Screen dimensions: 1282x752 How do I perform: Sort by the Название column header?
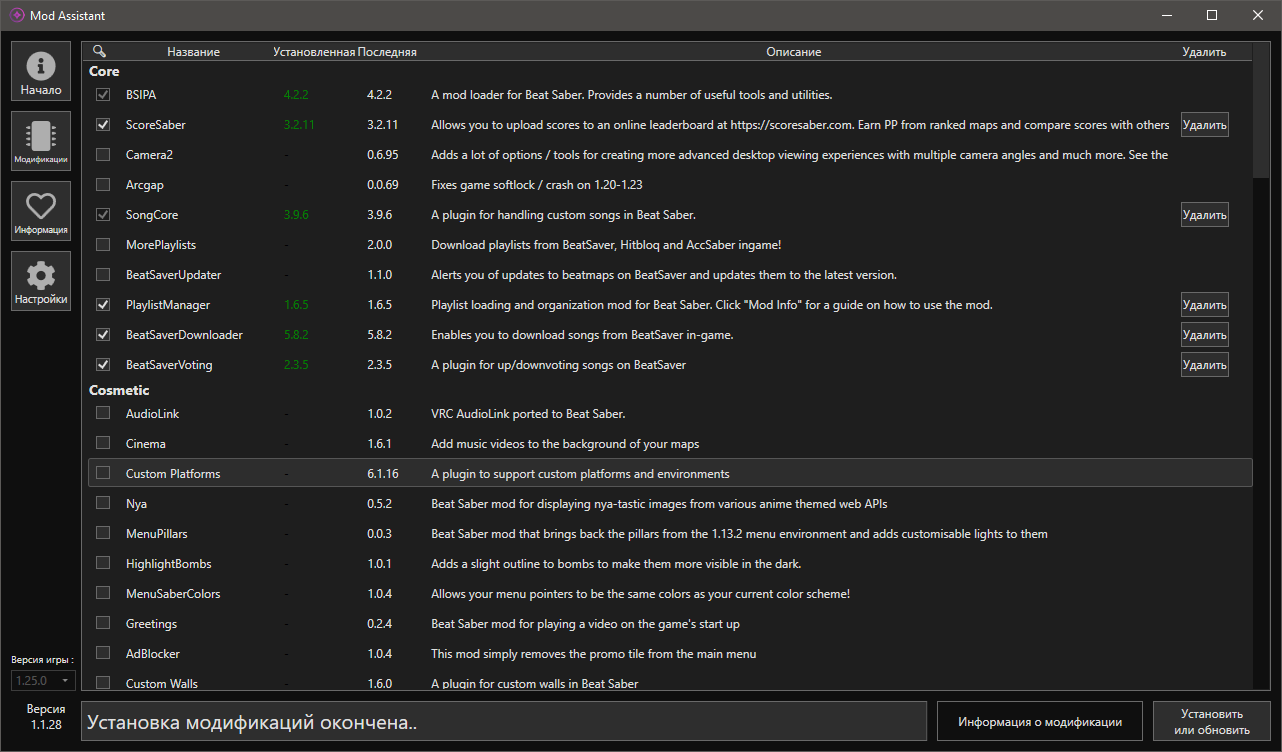click(193, 52)
